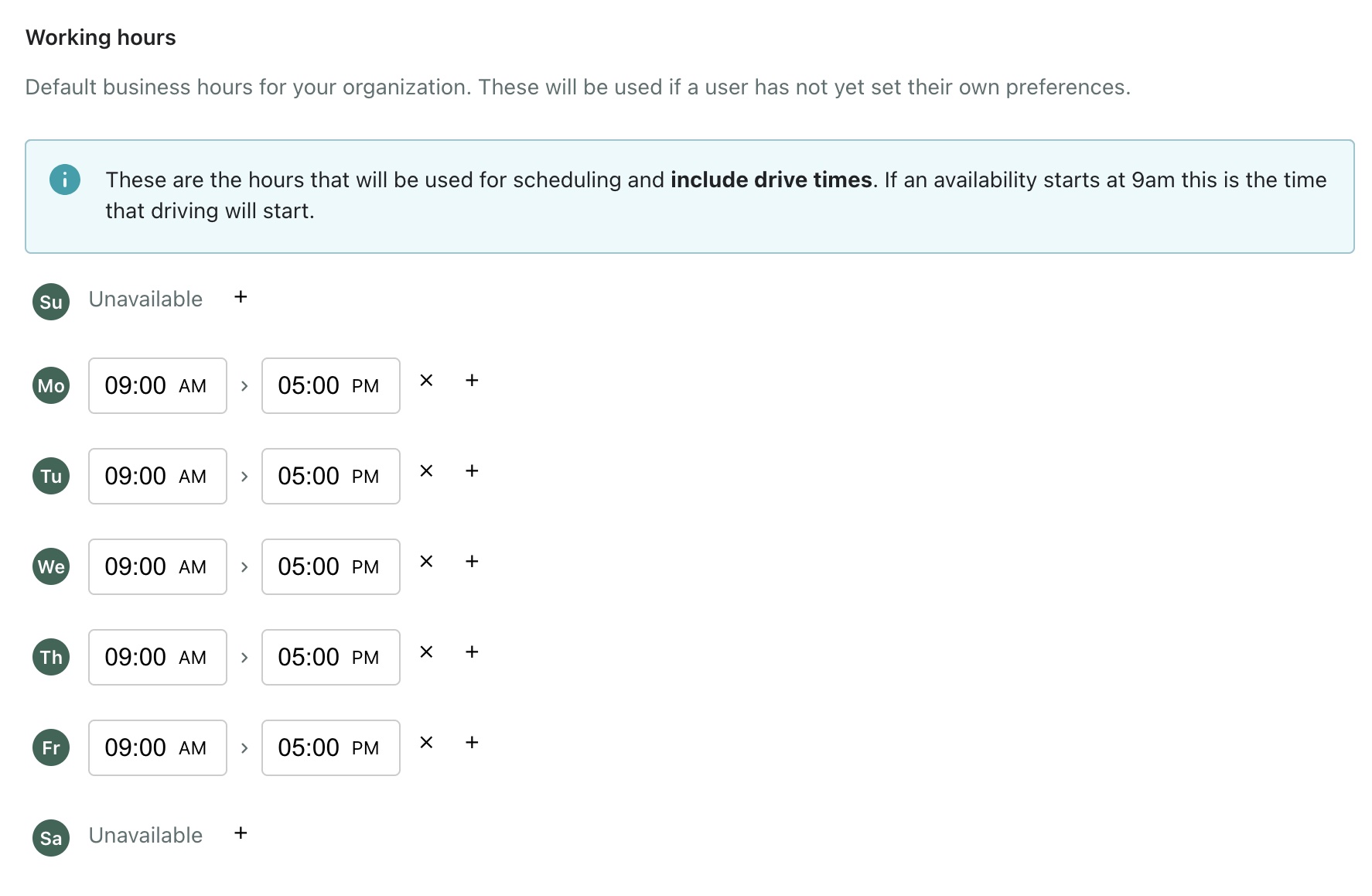
Task: Add another time range to Wednesday
Action: tap(472, 562)
